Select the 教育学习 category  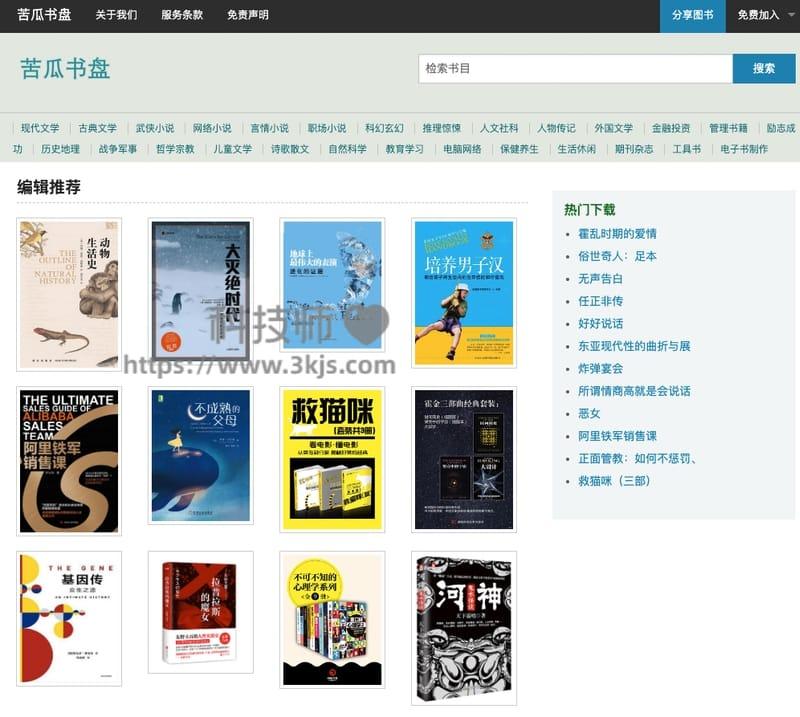click(405, 149)
